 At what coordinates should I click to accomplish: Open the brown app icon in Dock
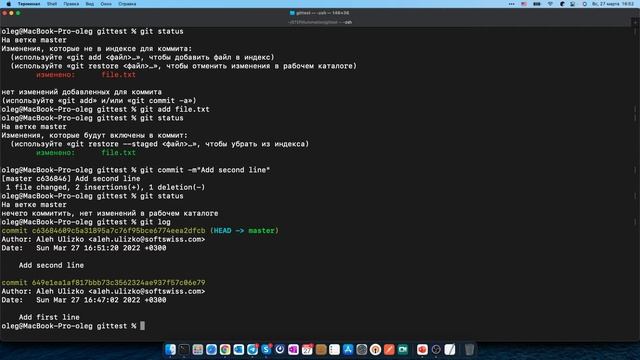(321, 349)
